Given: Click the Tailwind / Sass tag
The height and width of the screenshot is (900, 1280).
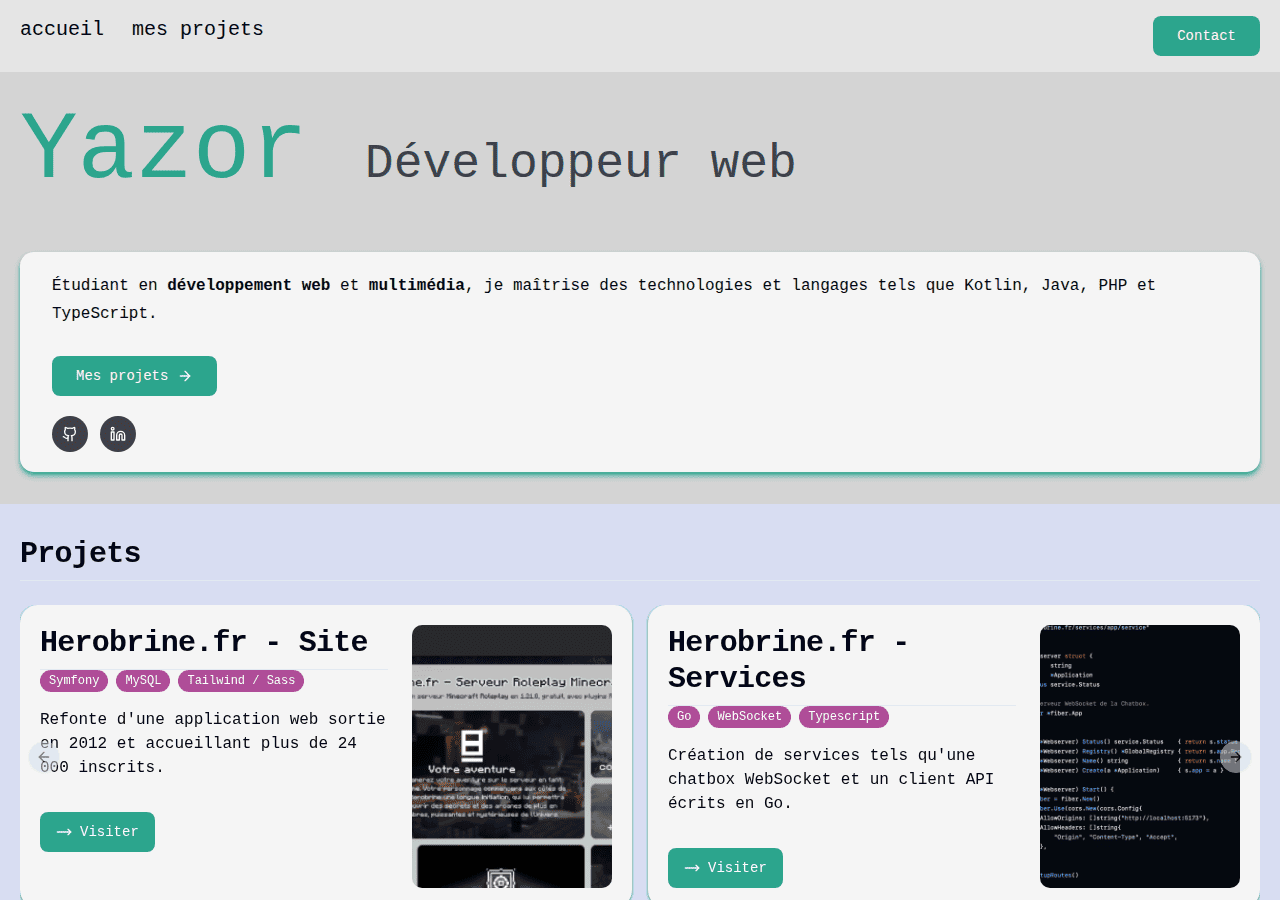Looking at the screenshot, I should click(241, 681).
